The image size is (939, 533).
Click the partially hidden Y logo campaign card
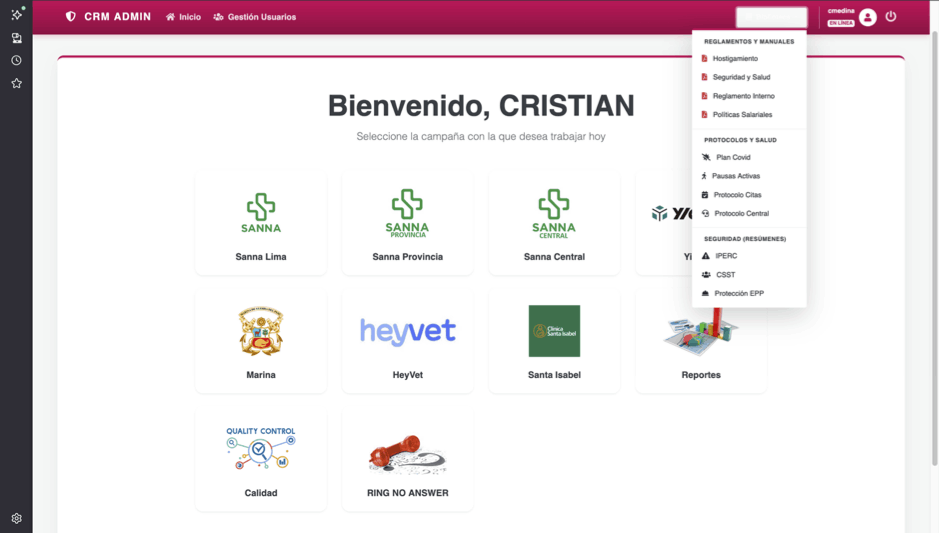click(664, 224)
